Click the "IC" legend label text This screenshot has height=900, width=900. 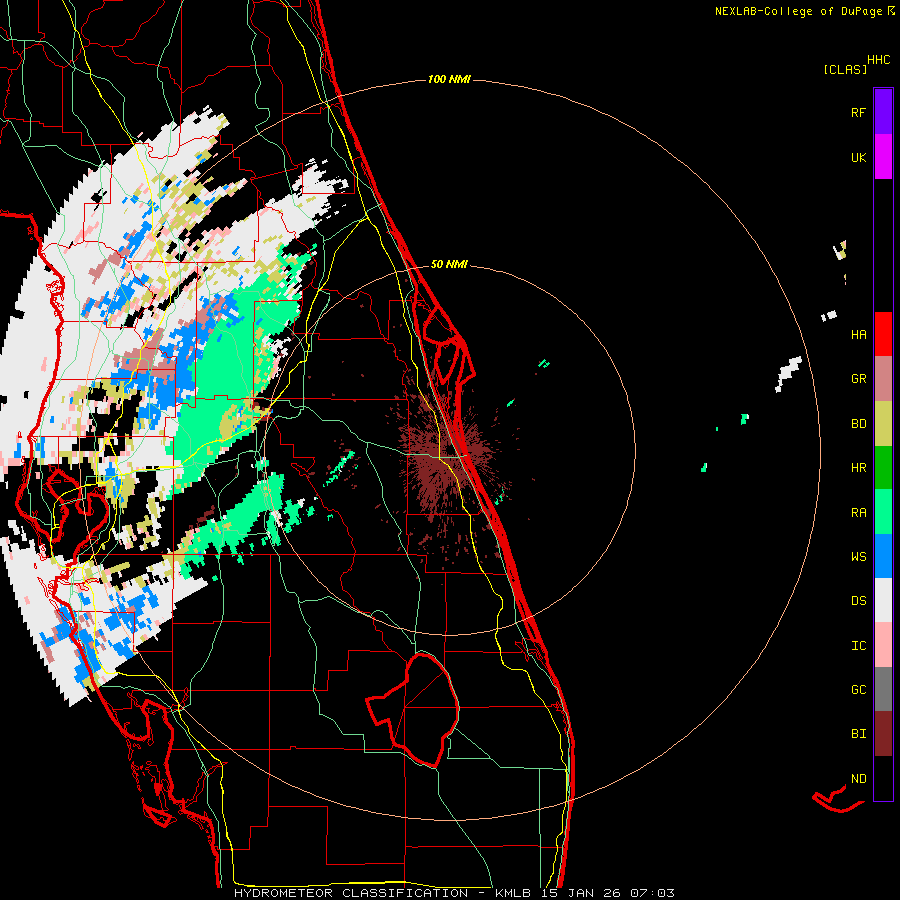tap(858, 646)
